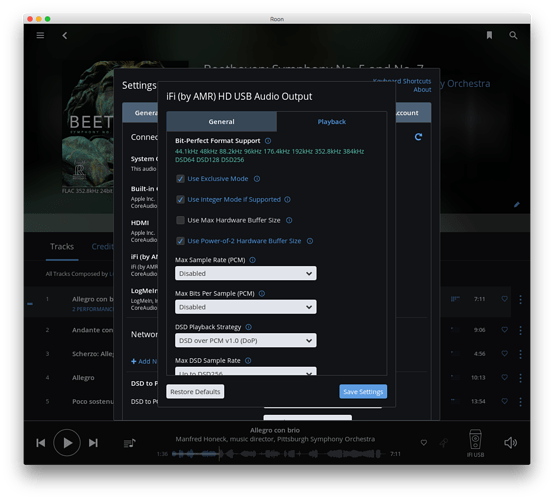
Task: Open DSD Playback Strategy dropdown
Action: click(246, 340)
